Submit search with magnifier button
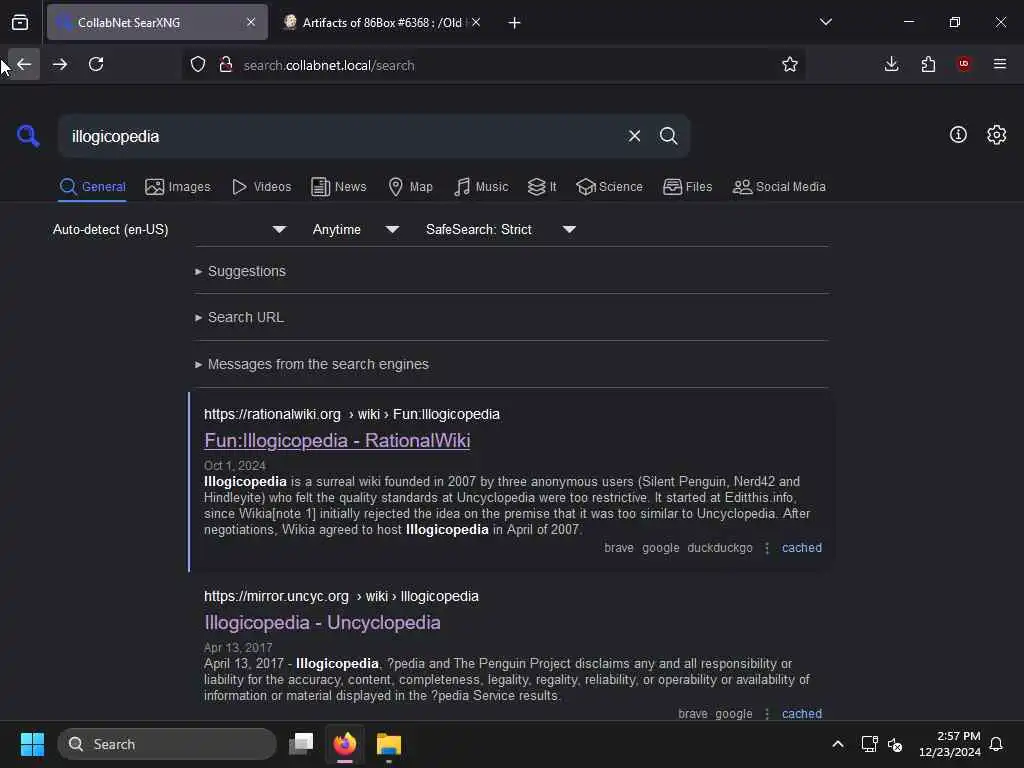1024x768 pixels. 668,136
